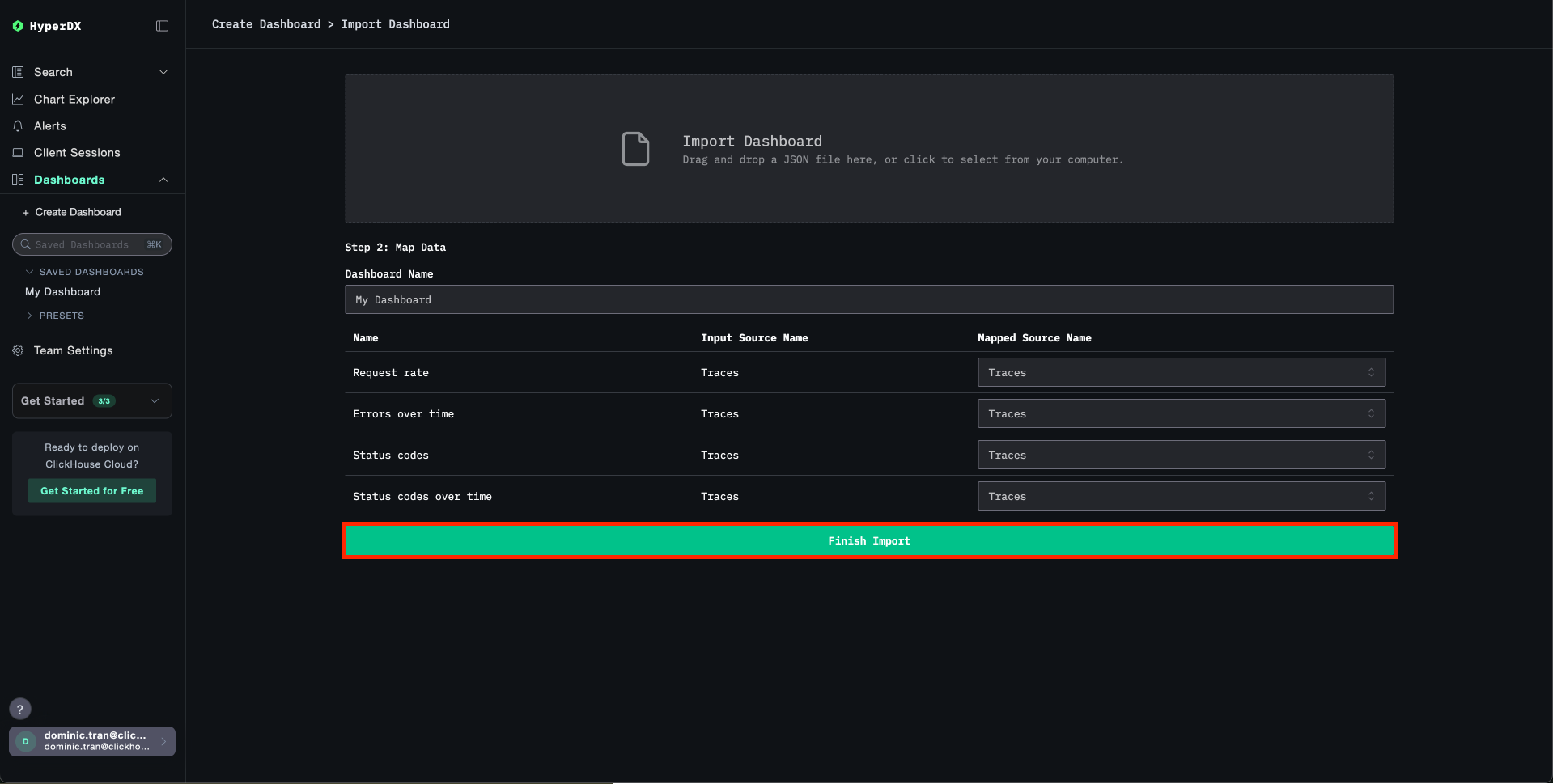Open Client Sessions from sidebar
Image resolution: width=1553 pixels, height=784 pixels.
pyautogui.click(x=77, y=153)
